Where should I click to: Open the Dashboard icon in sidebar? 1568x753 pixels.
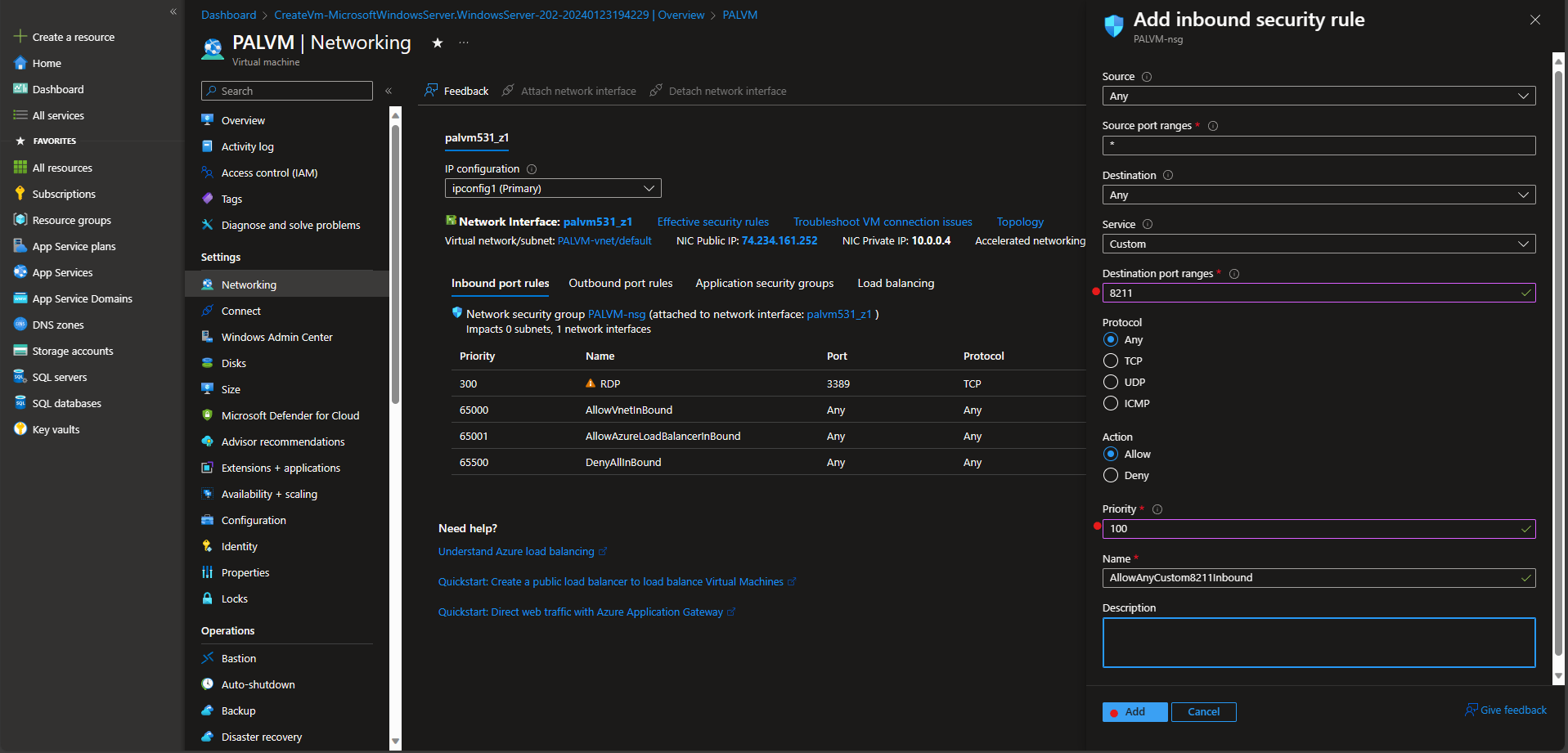coord(20,89)
